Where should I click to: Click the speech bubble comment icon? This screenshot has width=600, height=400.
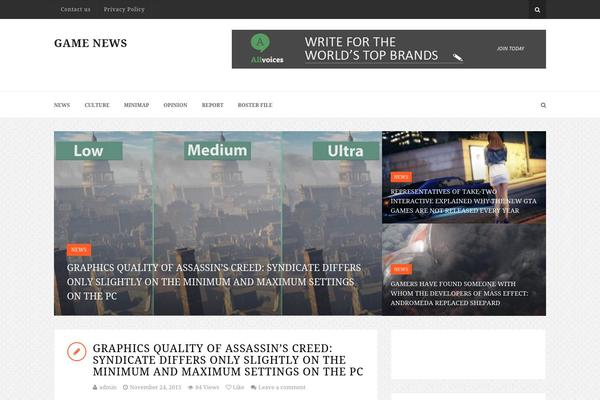click(253, 387)
